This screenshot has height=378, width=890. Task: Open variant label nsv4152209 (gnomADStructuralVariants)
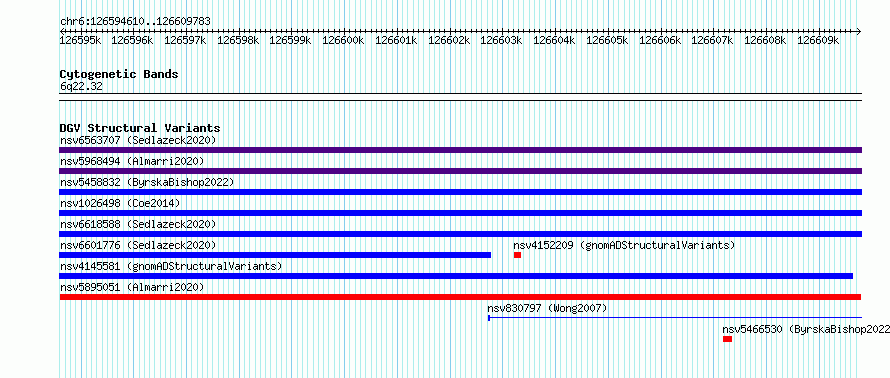[x=624, y=245]
